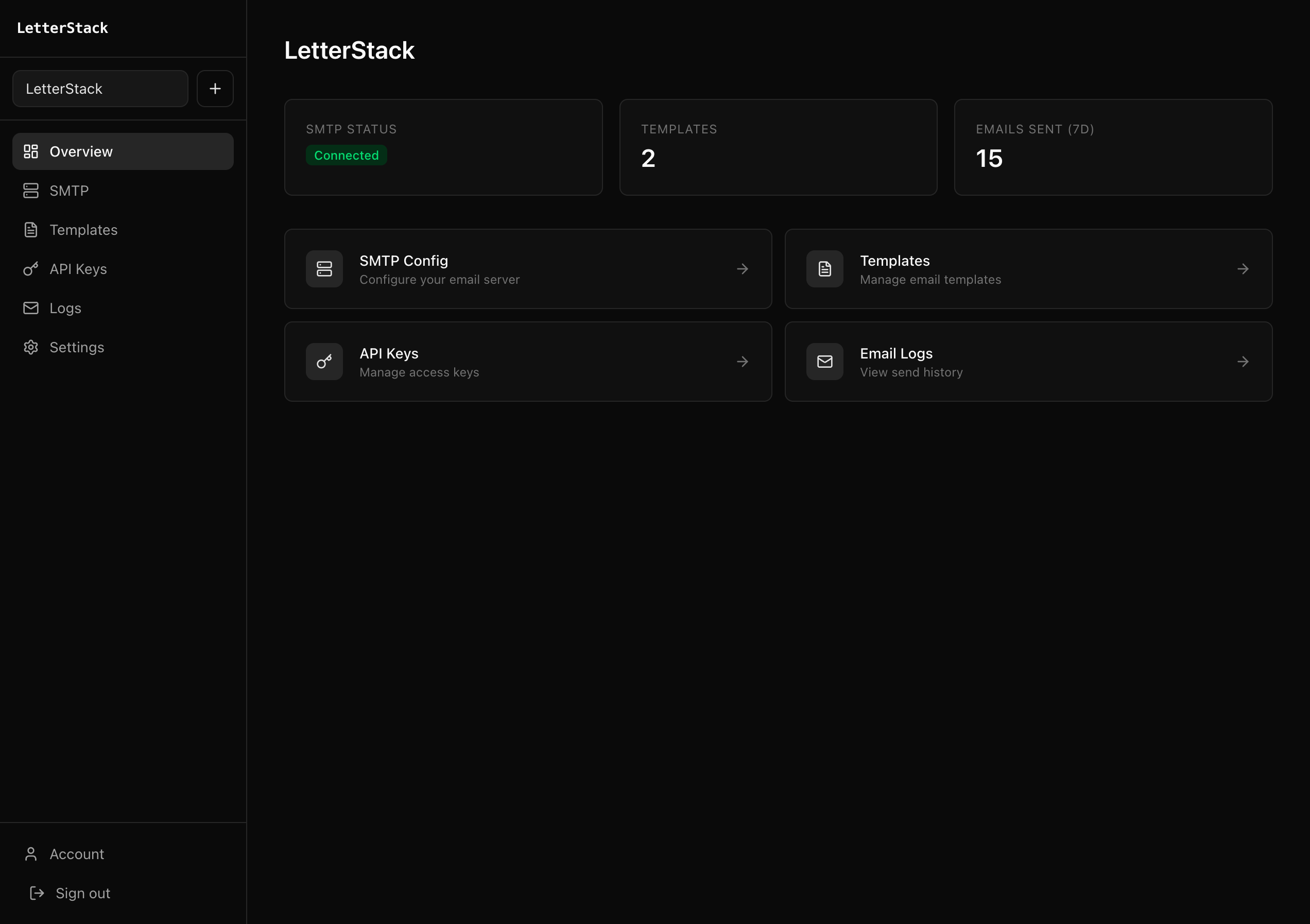The height and width of the screenshot is (924, 1310).
Task: Click the Settings gear icon in sidebar
Action: point(31,347)
